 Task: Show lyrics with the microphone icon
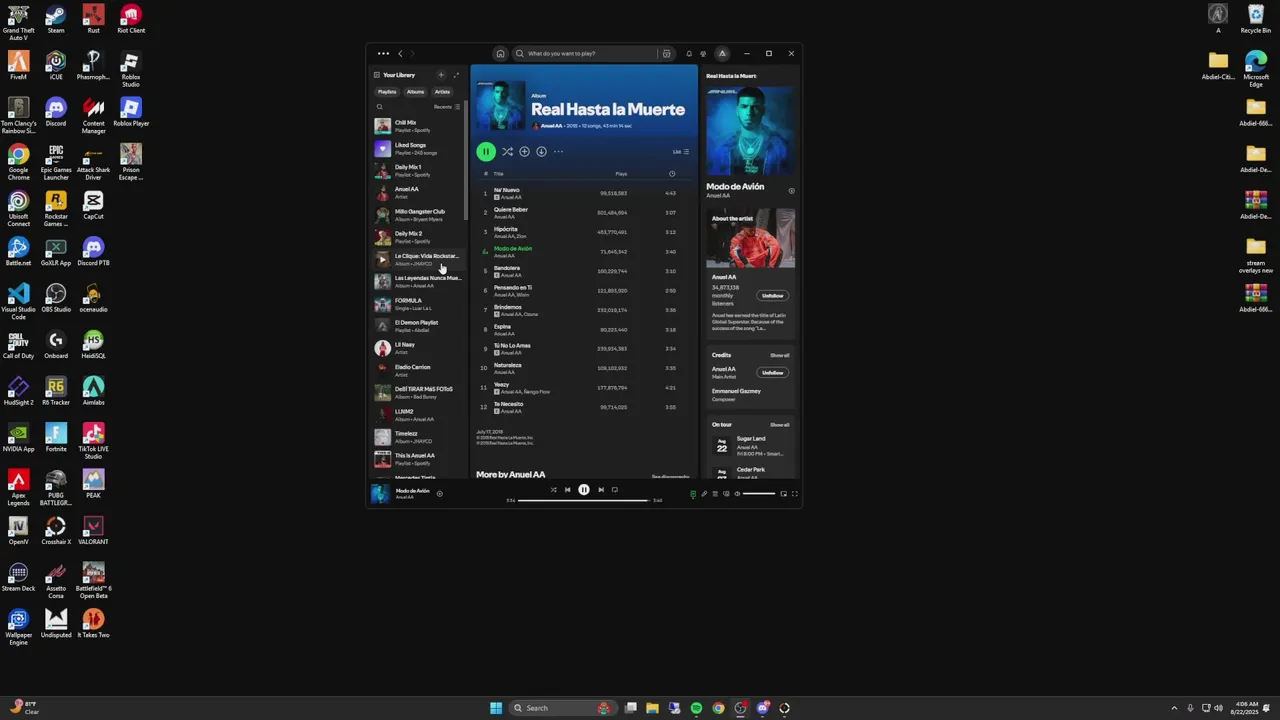(x=704, y=494)
